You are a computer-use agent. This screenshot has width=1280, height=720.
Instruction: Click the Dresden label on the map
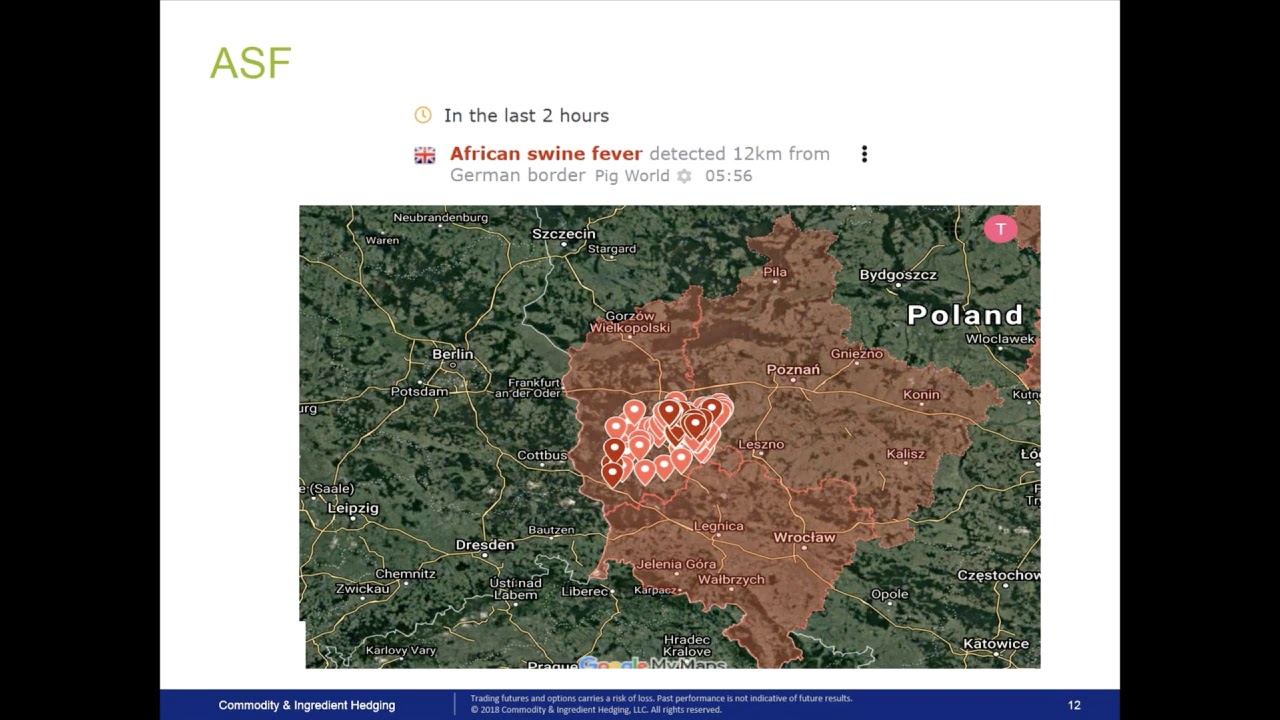point(485,545)
